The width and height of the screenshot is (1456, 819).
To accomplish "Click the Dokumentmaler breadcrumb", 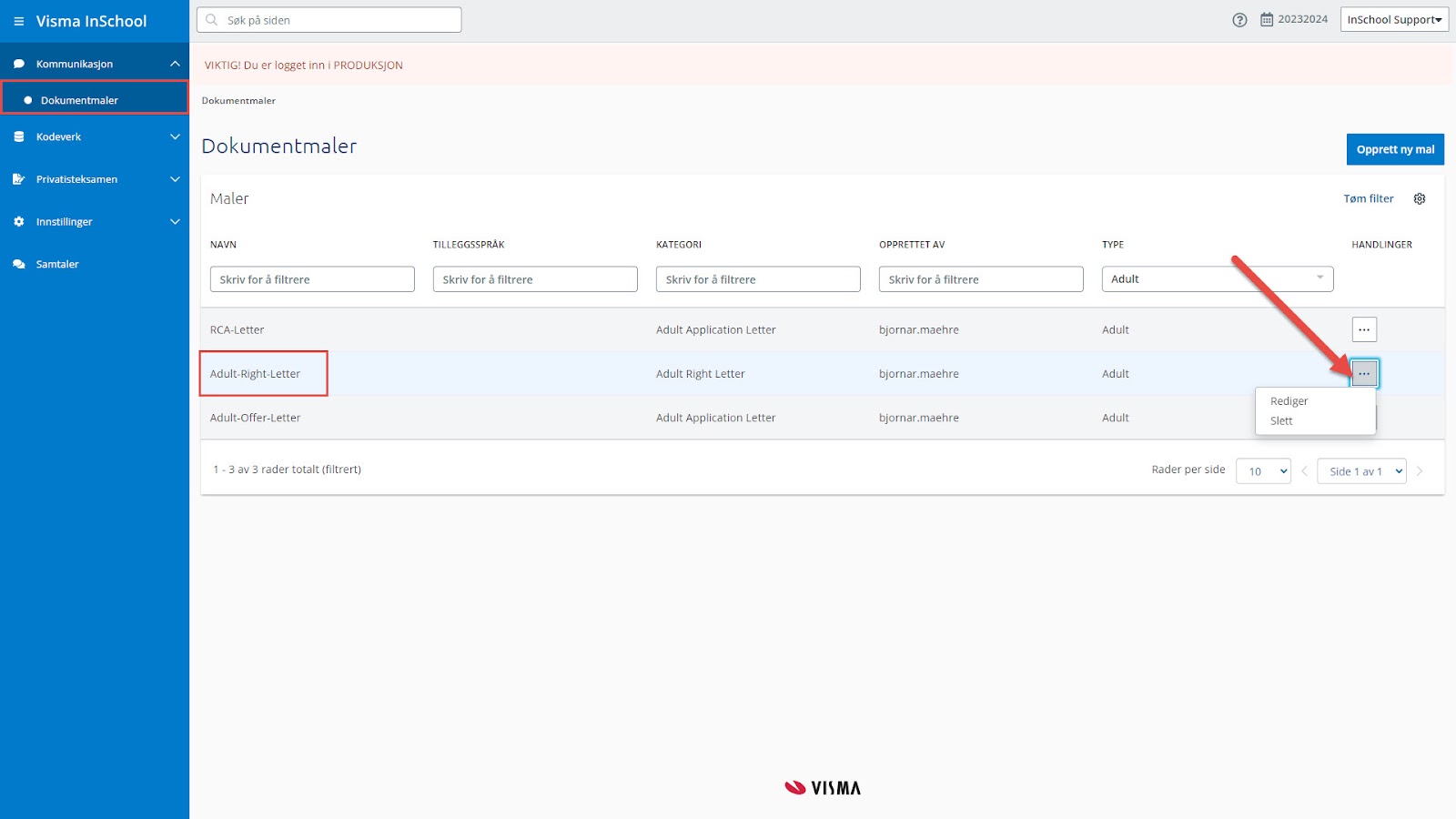I will click(238, 101).
